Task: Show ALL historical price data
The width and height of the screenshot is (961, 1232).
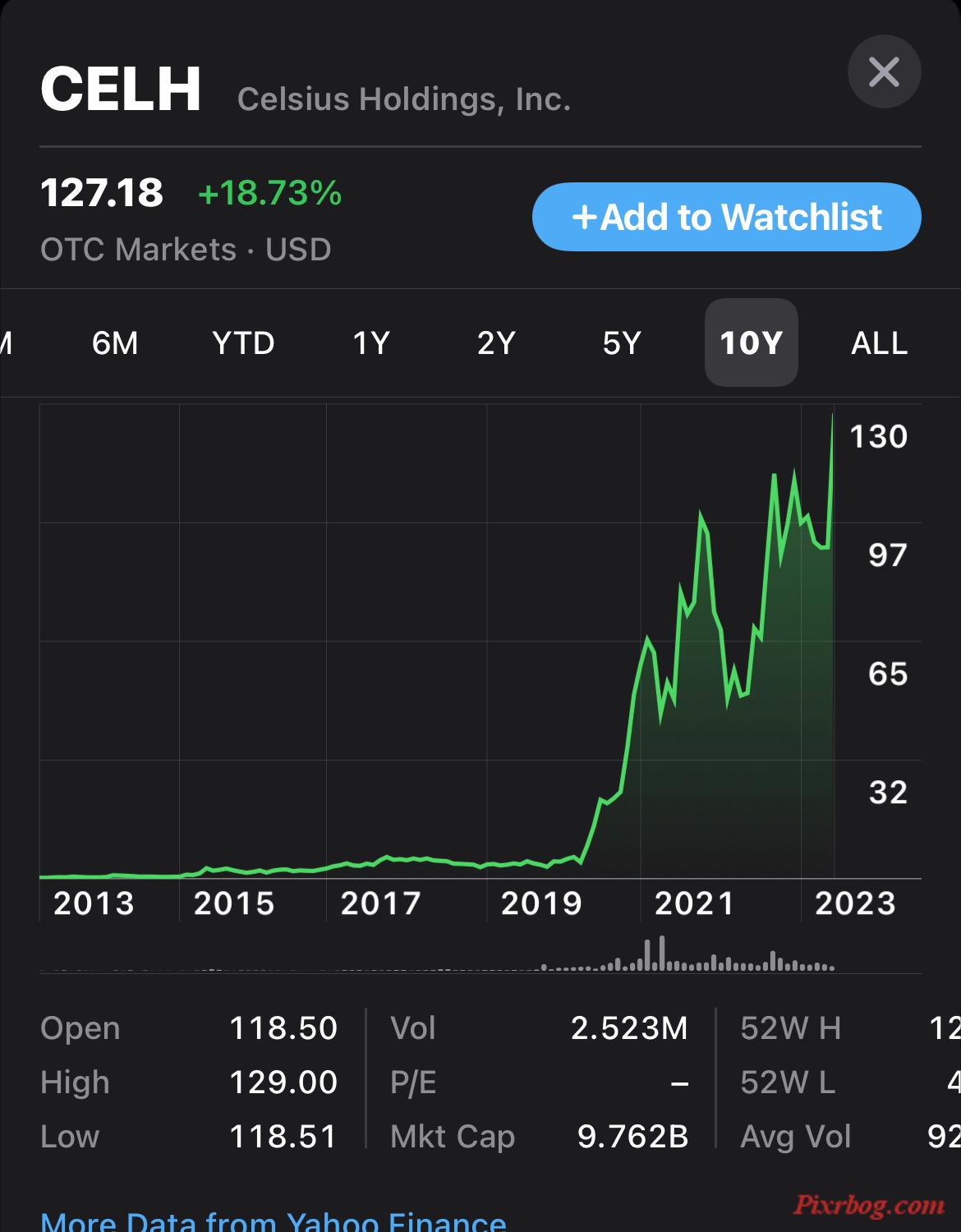Action: [x=880, y=342]
